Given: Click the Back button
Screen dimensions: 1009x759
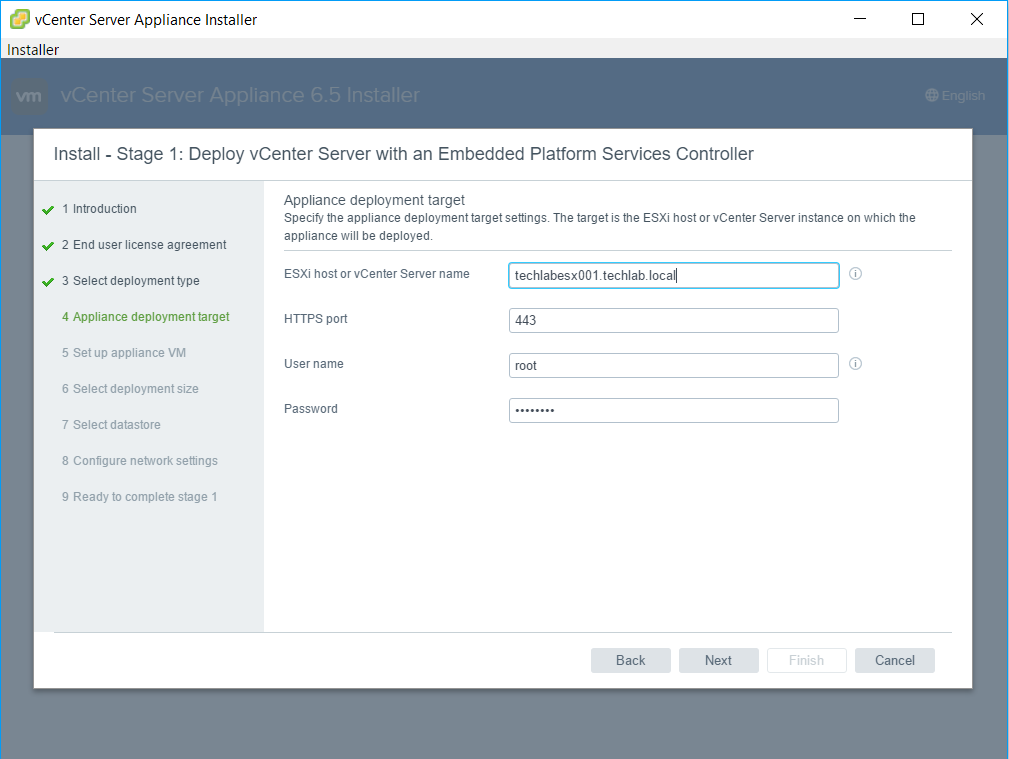Looking at the screenshot, I should click(631, 661).
